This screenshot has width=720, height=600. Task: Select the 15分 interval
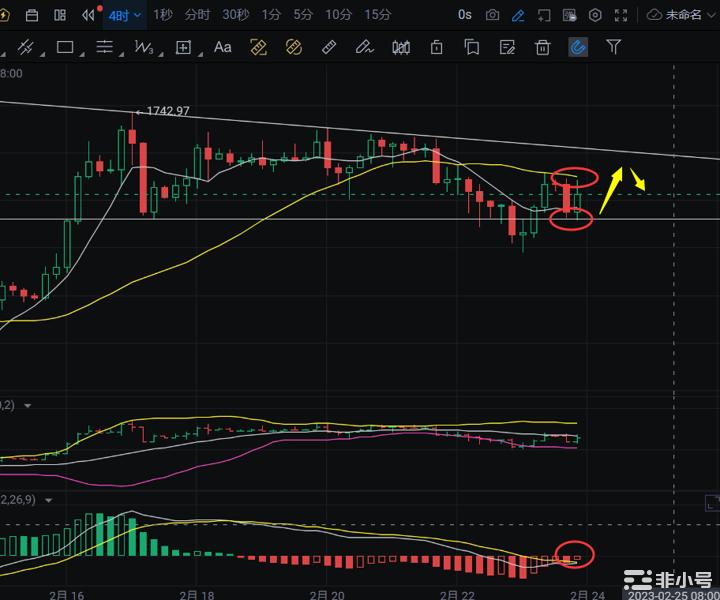point(377,15)
